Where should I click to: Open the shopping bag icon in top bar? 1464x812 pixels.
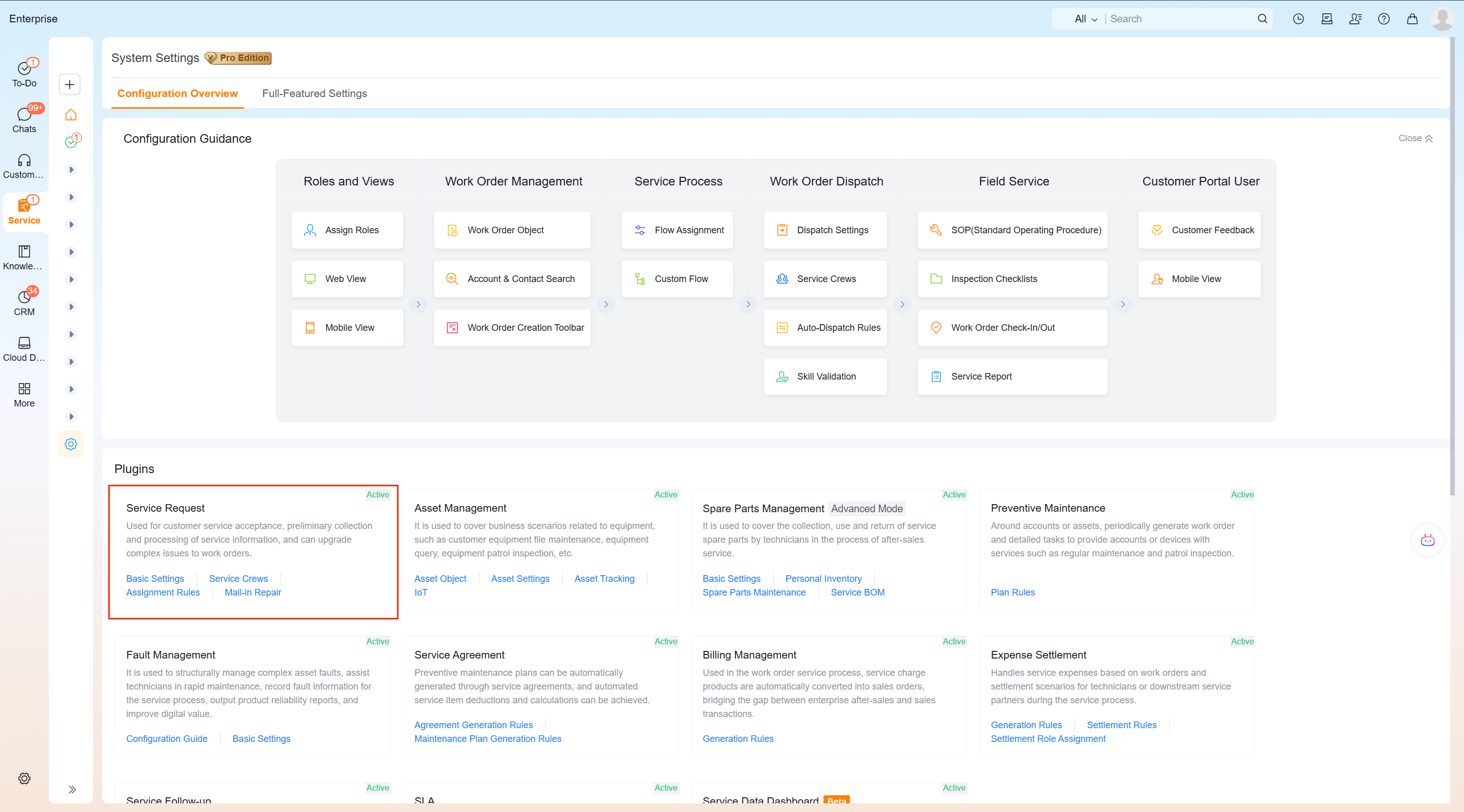1412,19
